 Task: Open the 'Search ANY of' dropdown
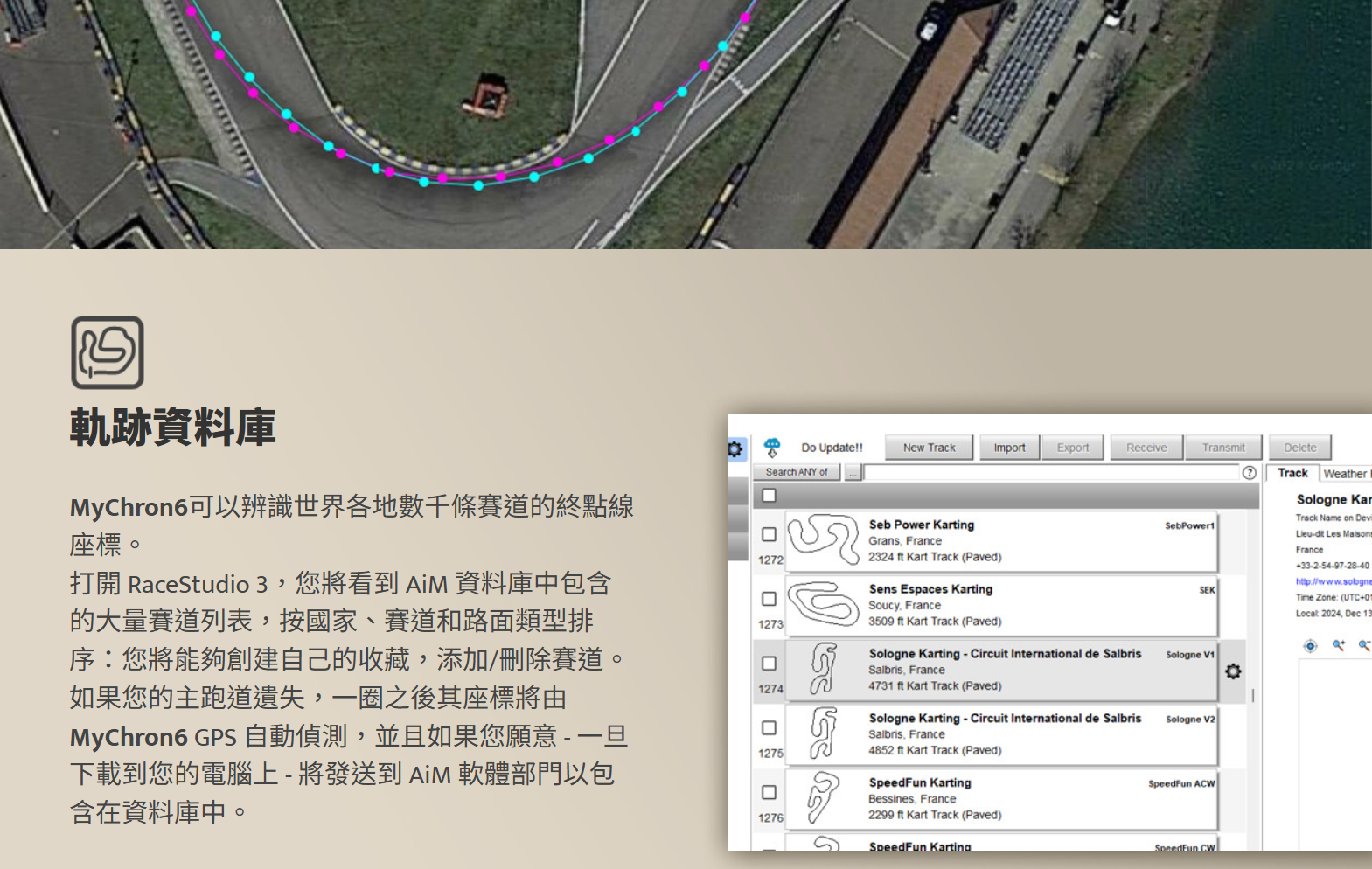click(x=797, y=472)
